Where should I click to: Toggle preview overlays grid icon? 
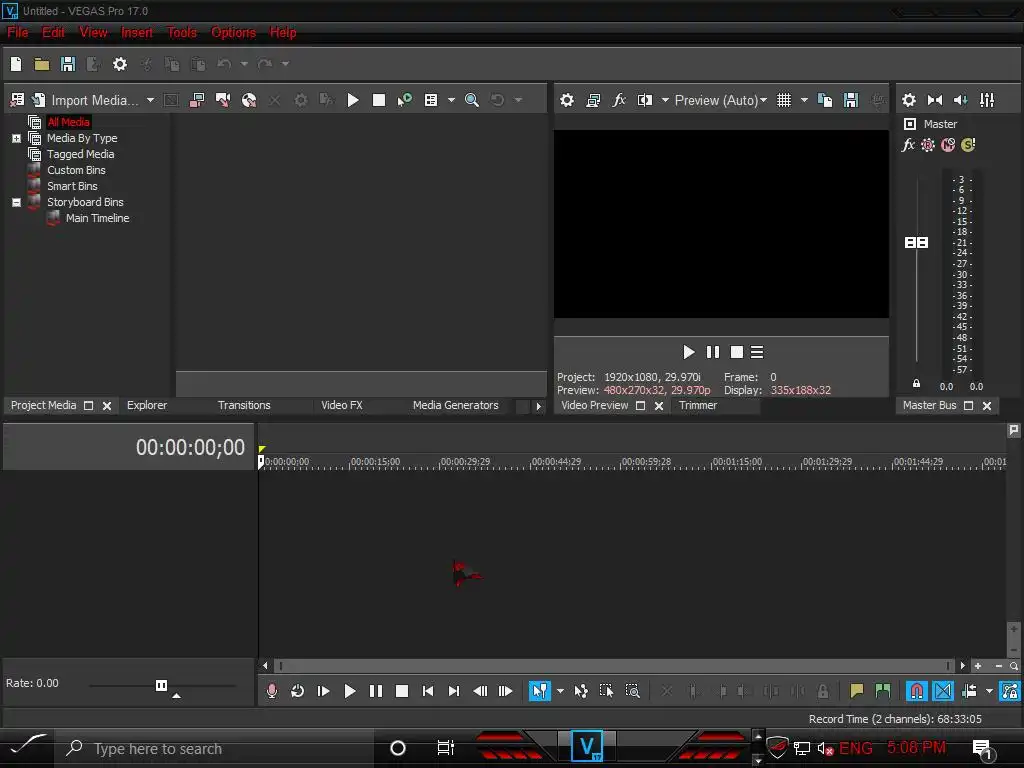tap(784, 100)
